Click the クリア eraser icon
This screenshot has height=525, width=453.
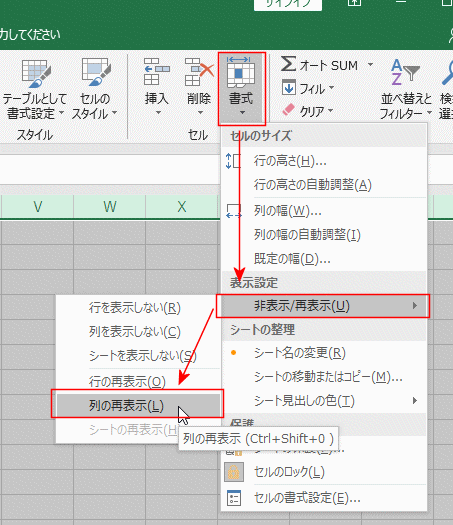click(289, 110)
